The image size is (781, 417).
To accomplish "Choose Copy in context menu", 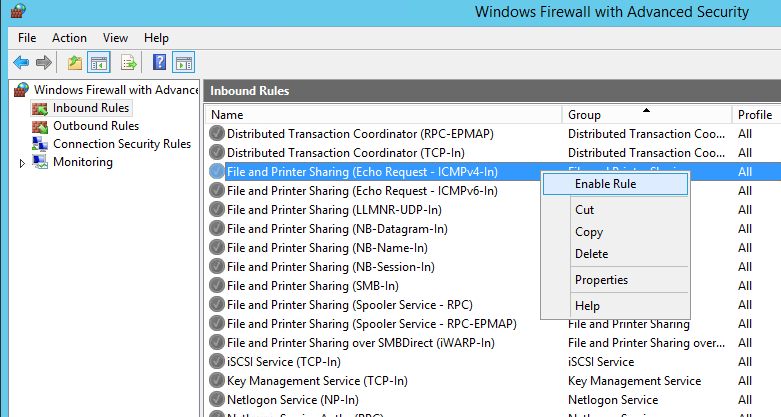I will pos(615,232).
